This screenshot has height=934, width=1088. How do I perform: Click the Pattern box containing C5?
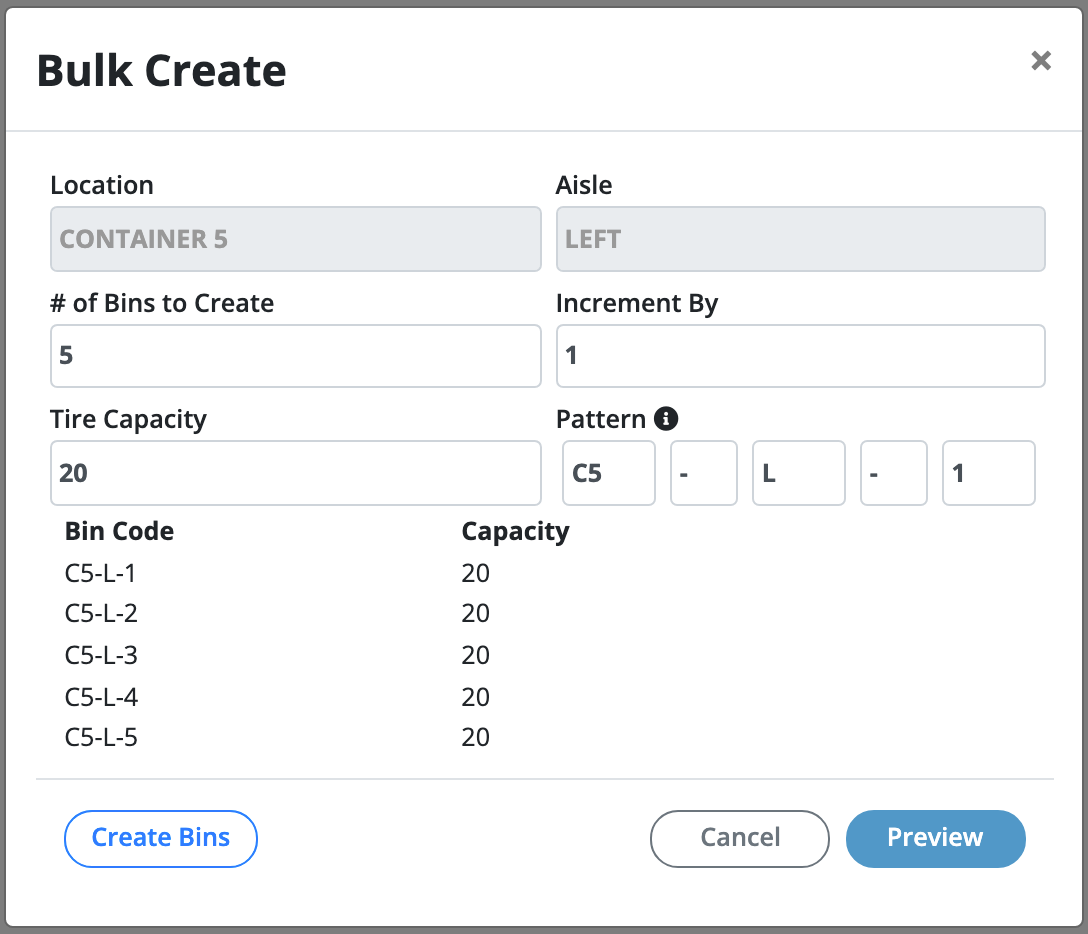(x=608, y=473)
